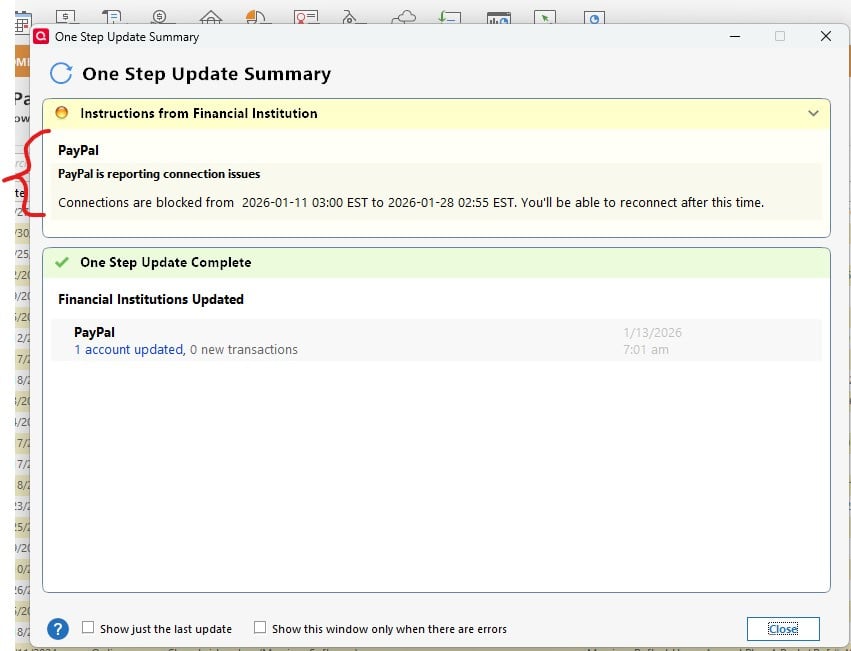Collapse the Instructions from Financial Institution section

pos(813,113)
